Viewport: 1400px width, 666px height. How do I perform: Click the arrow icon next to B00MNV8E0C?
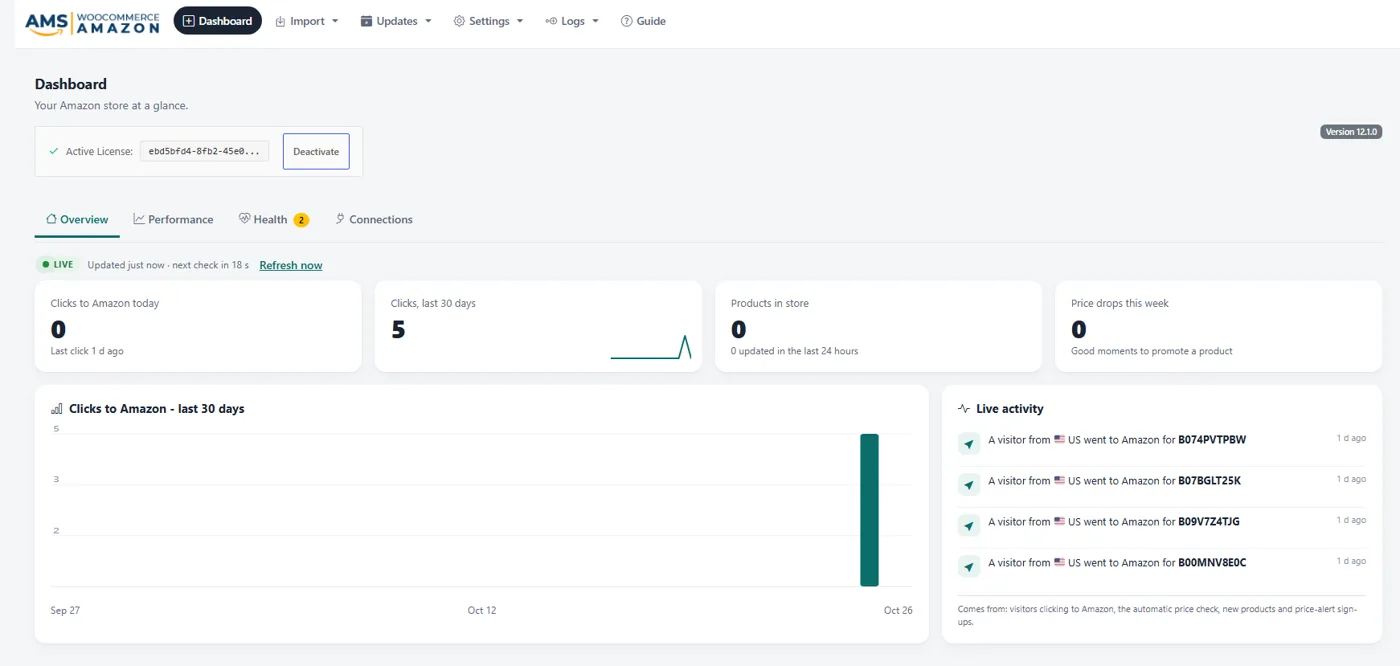(x=969, y=567)
